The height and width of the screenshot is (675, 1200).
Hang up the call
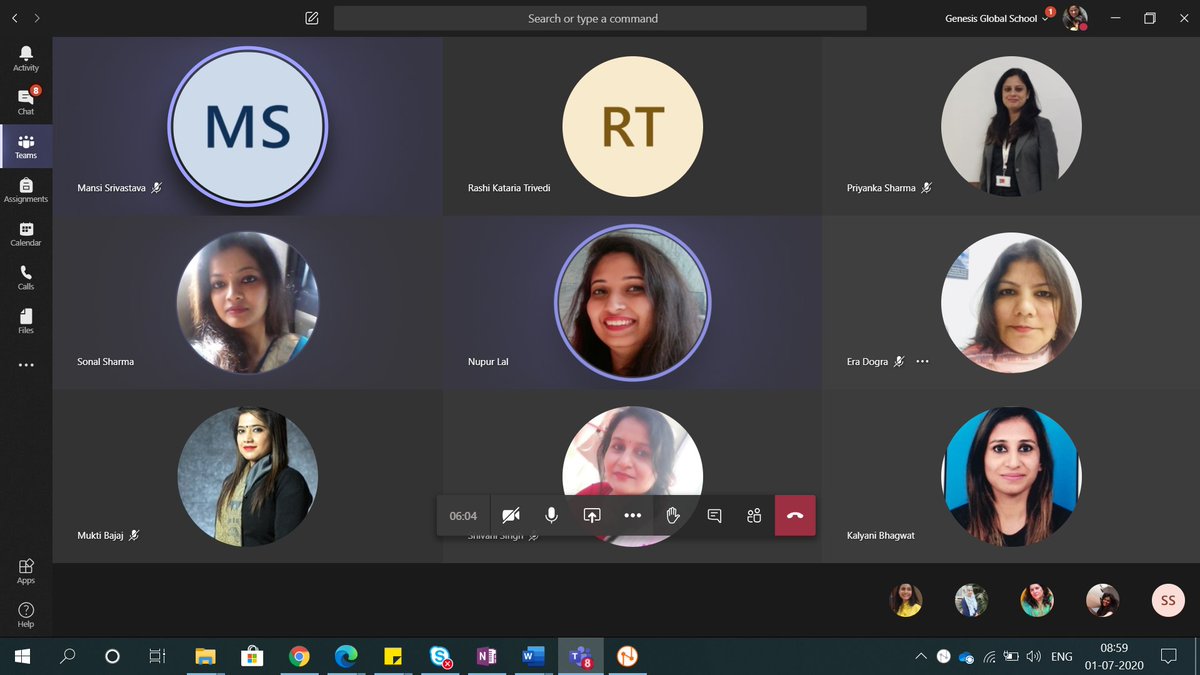click(795, 515)
